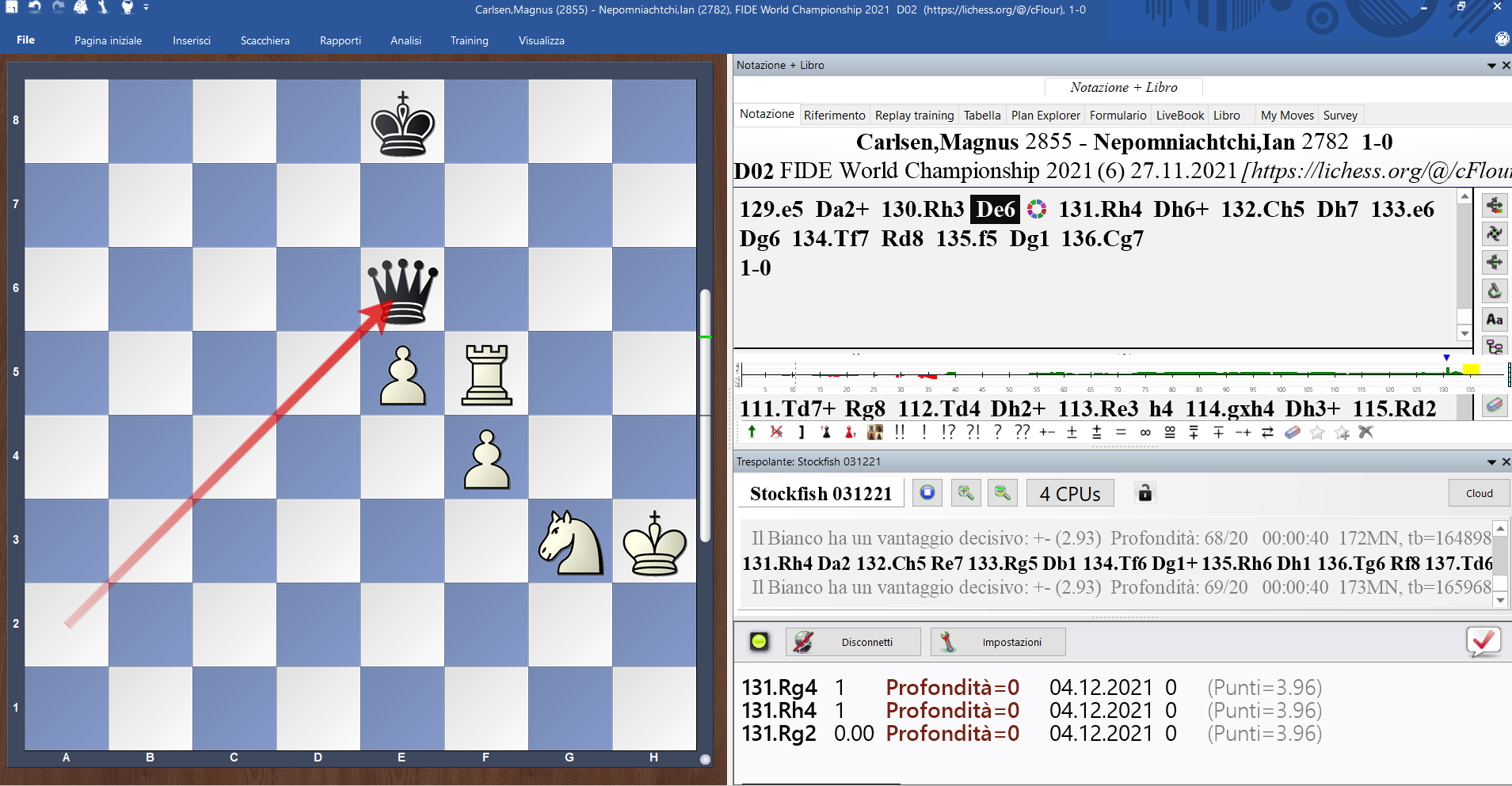Image resolution: width=1512 pixels, height=786 pixels.
Task: Switch to the Libro tab
Action: pos(1227,116)
